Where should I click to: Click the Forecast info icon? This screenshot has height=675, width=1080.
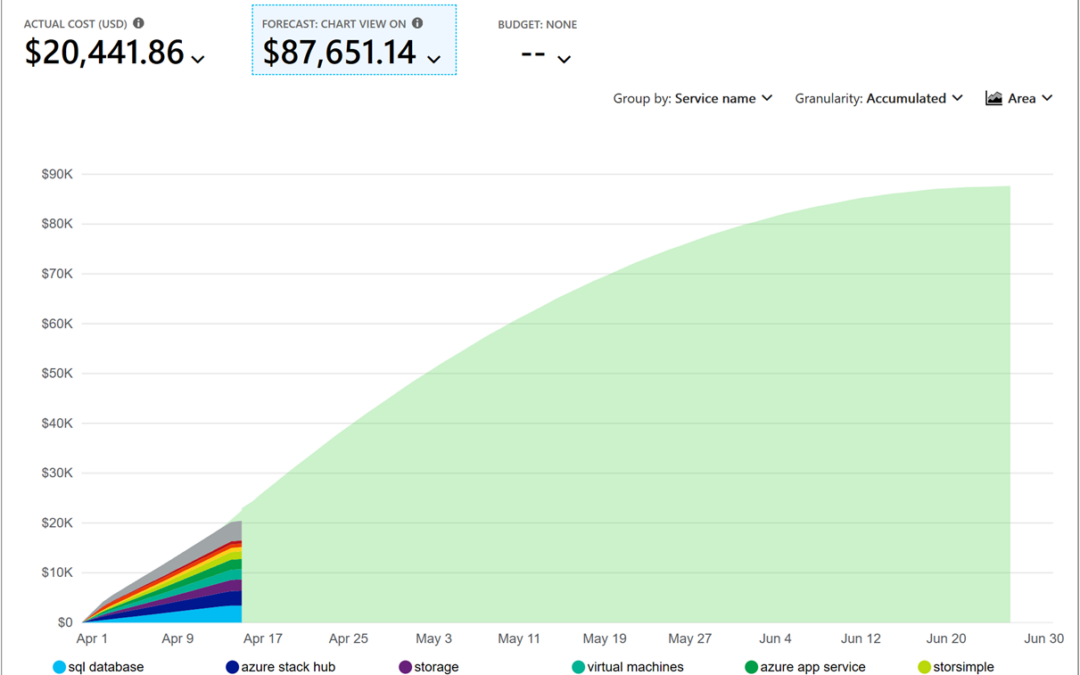pyautogui.click(x=417, y=23)
